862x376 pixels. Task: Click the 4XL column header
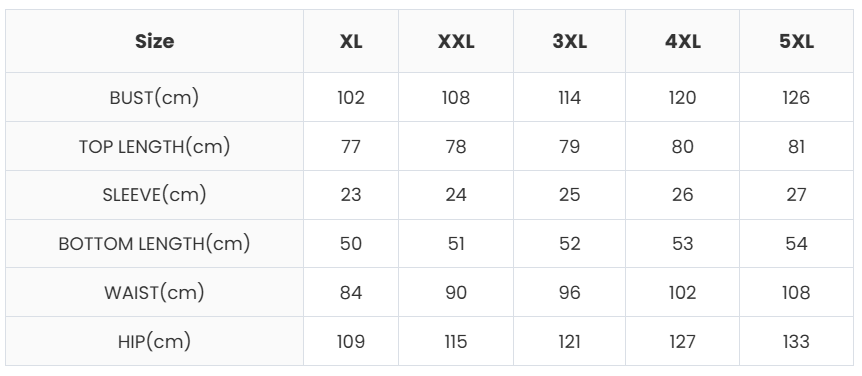click(683, 41)
